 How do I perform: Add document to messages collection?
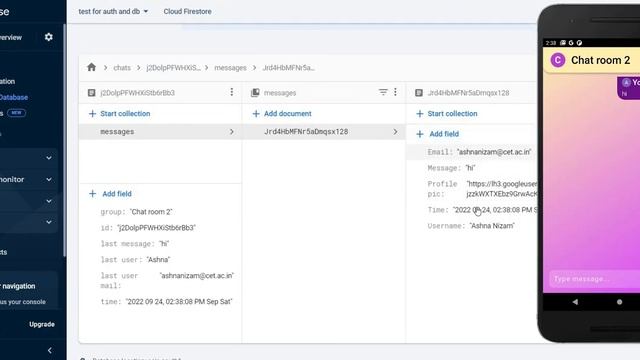coord(282,113)
